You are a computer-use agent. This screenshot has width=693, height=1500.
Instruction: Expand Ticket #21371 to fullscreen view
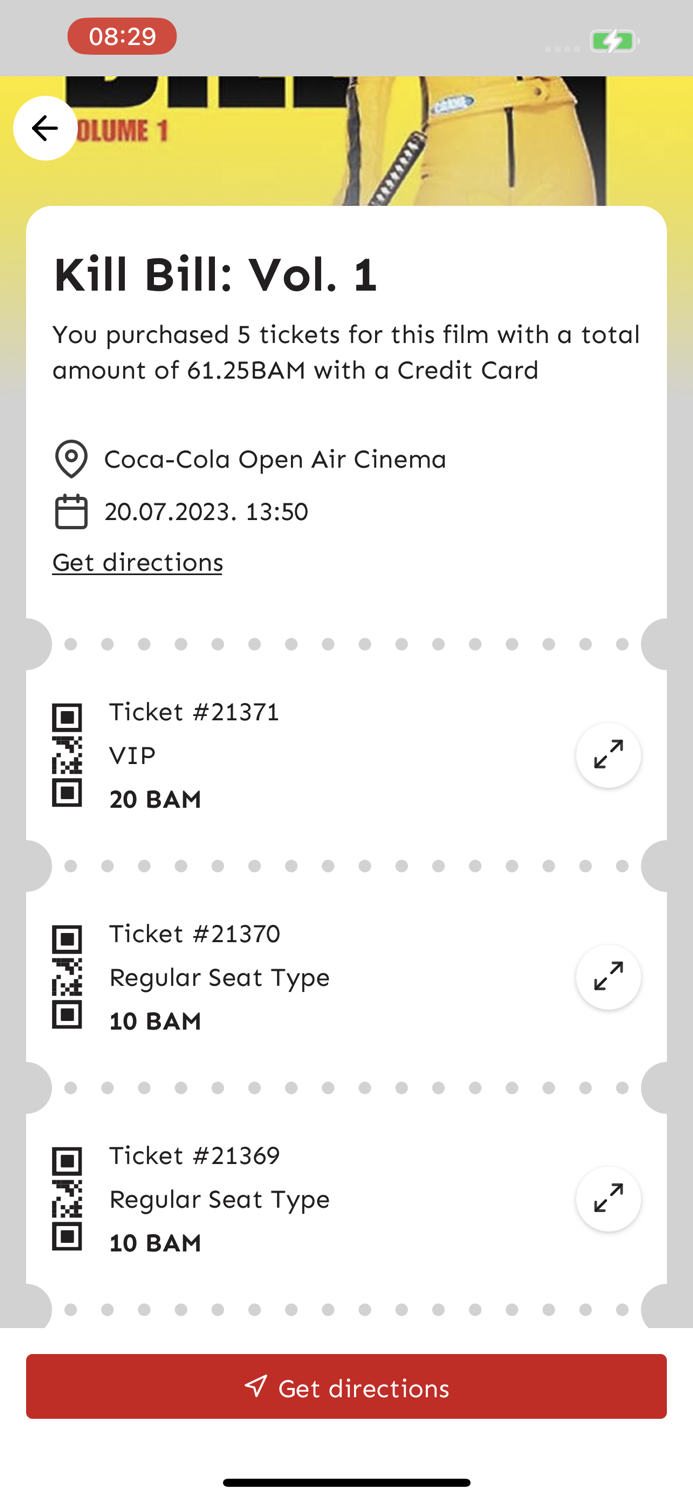pos(608,755)
